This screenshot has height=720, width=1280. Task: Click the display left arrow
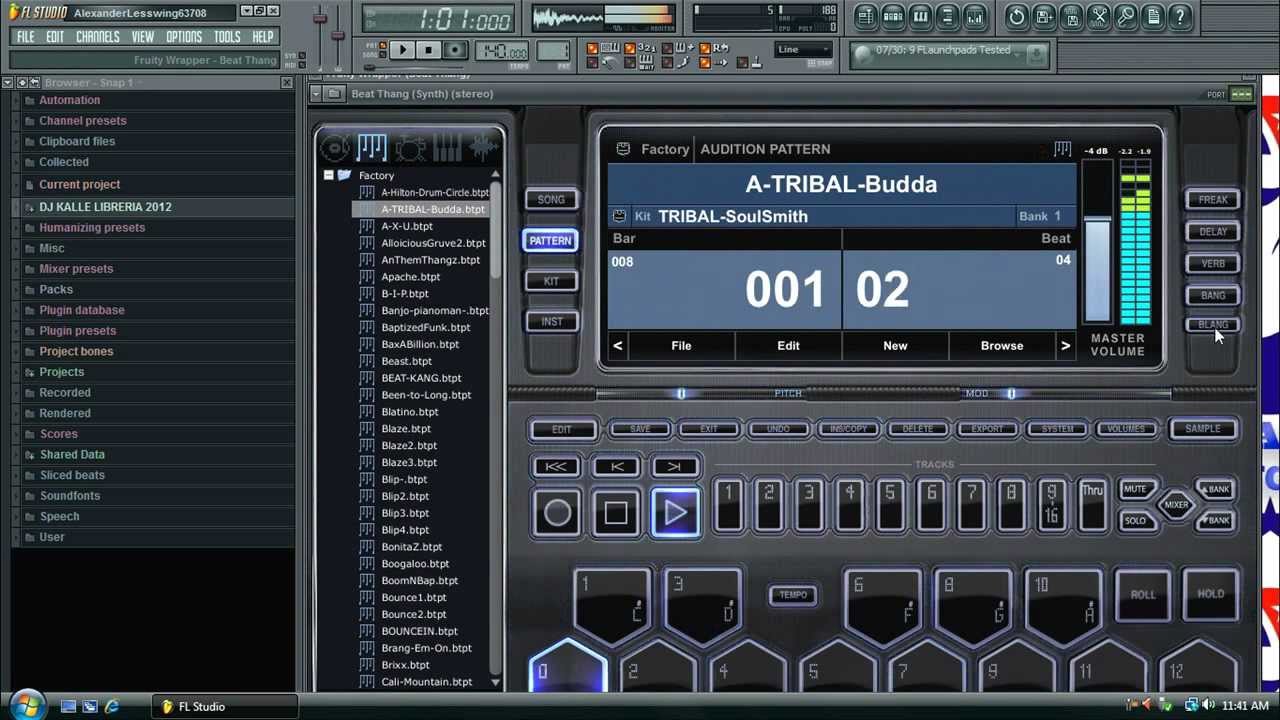(618, 346)
